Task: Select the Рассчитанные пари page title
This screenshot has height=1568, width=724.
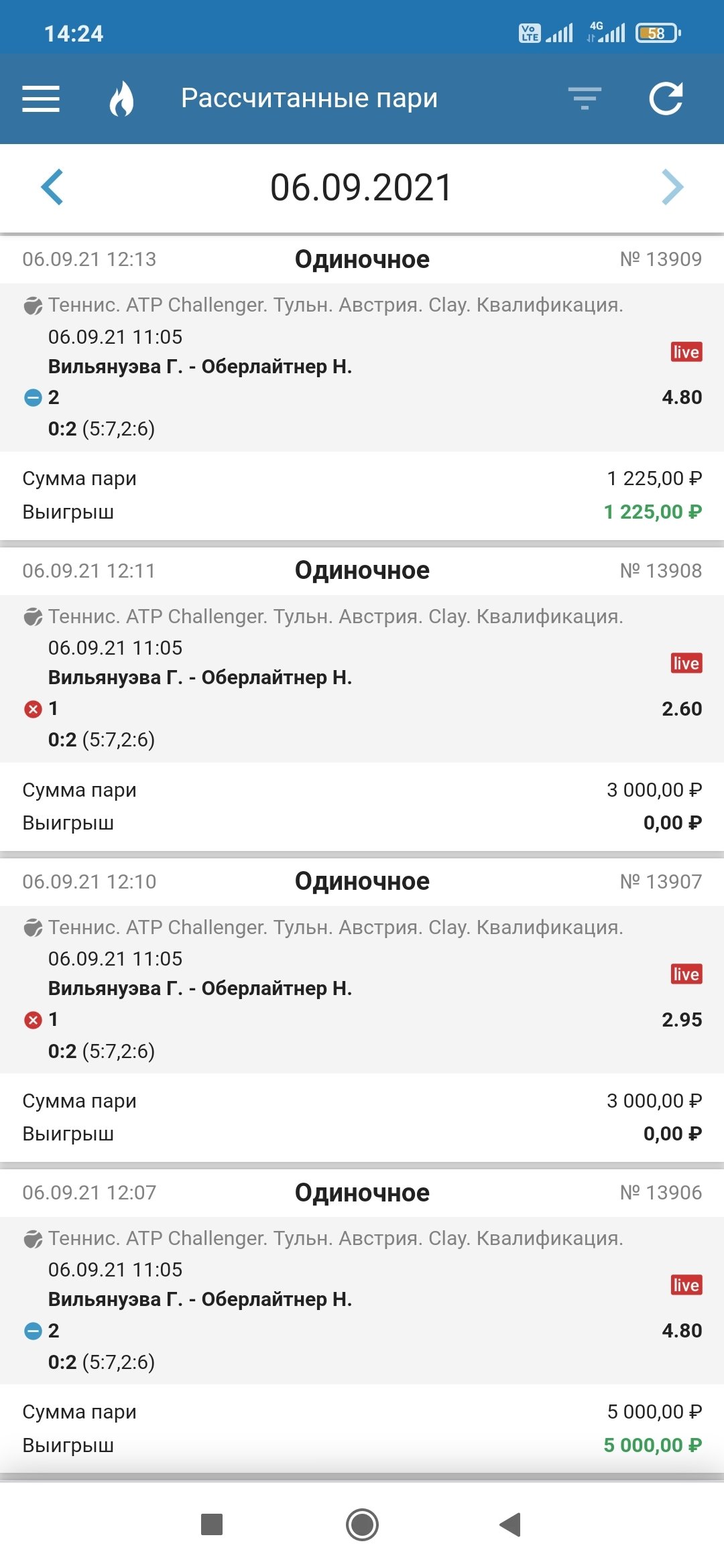Action: (309, 99)
